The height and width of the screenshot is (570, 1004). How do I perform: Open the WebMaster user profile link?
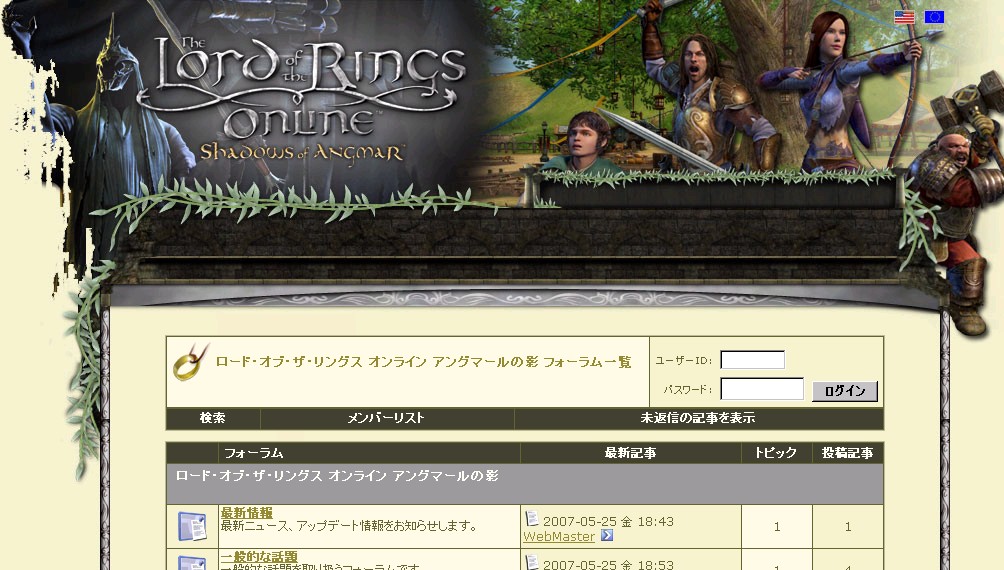pyautogui.click(x=559, y=537)
